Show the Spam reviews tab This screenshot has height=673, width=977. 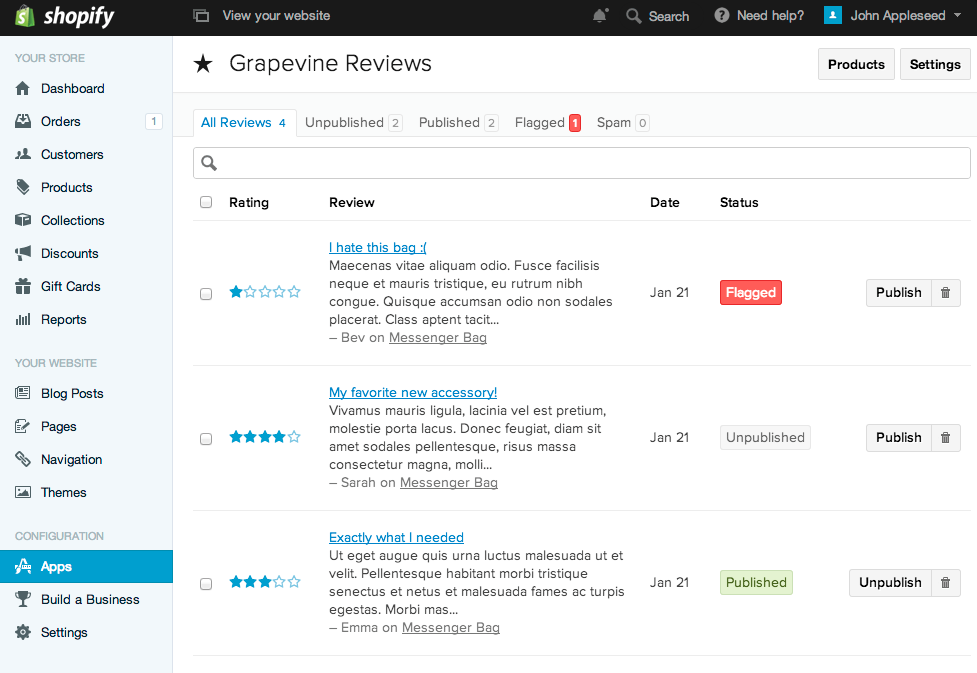point(622,123)
